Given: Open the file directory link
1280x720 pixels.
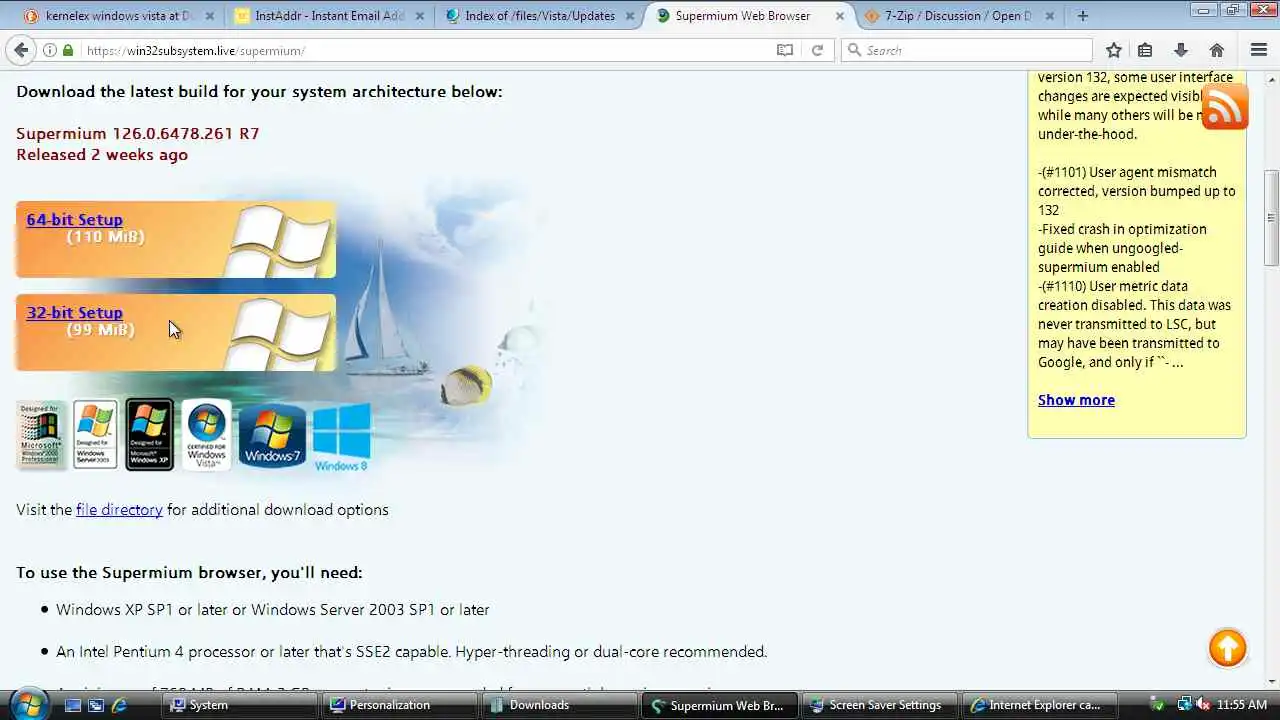Looking at the screenshot, I should coord(119,510).
